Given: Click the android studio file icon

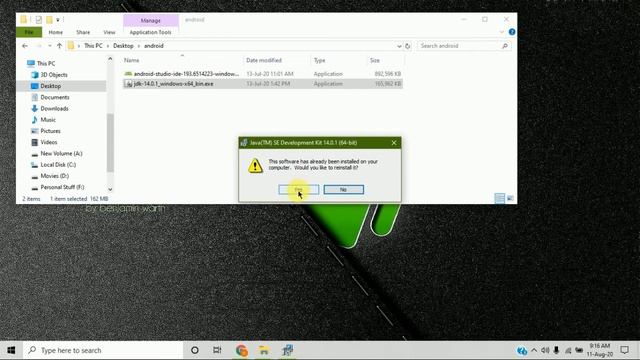Looking at the screenshot, I should pyautogui.click(x=128, y=74).
